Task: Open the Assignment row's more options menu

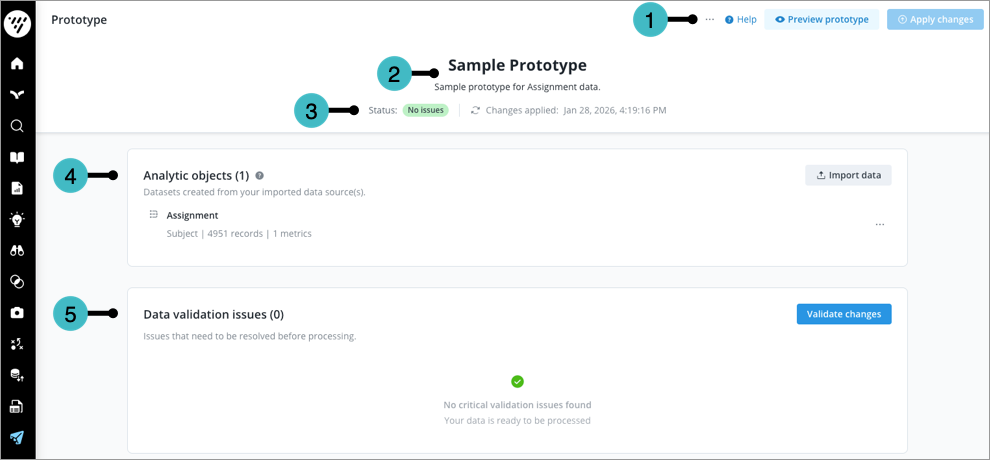Action: pyautogui.click(x=880, y=225)
